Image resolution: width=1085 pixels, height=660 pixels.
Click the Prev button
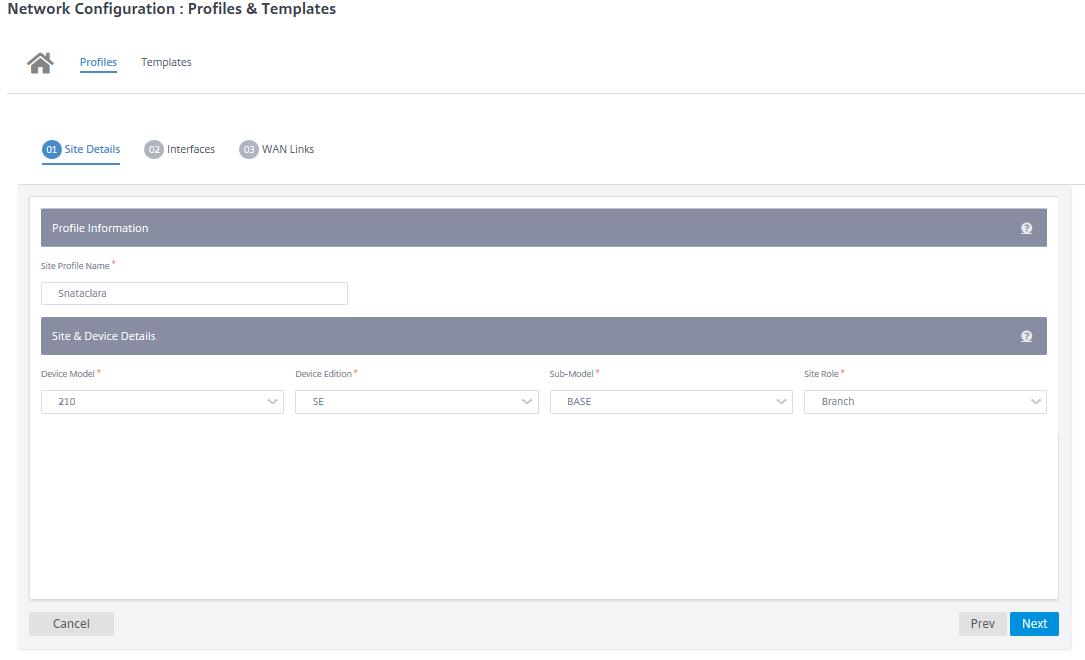(x=983, y=624)
